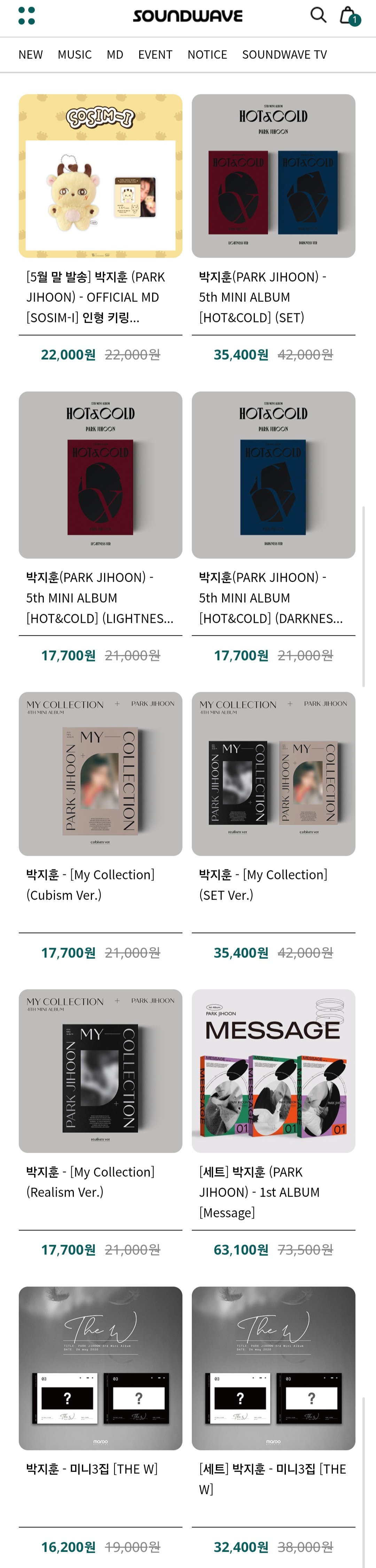
Task: Open My Collection Cubism Ver. thumbnail
Action: pos(100,773)
